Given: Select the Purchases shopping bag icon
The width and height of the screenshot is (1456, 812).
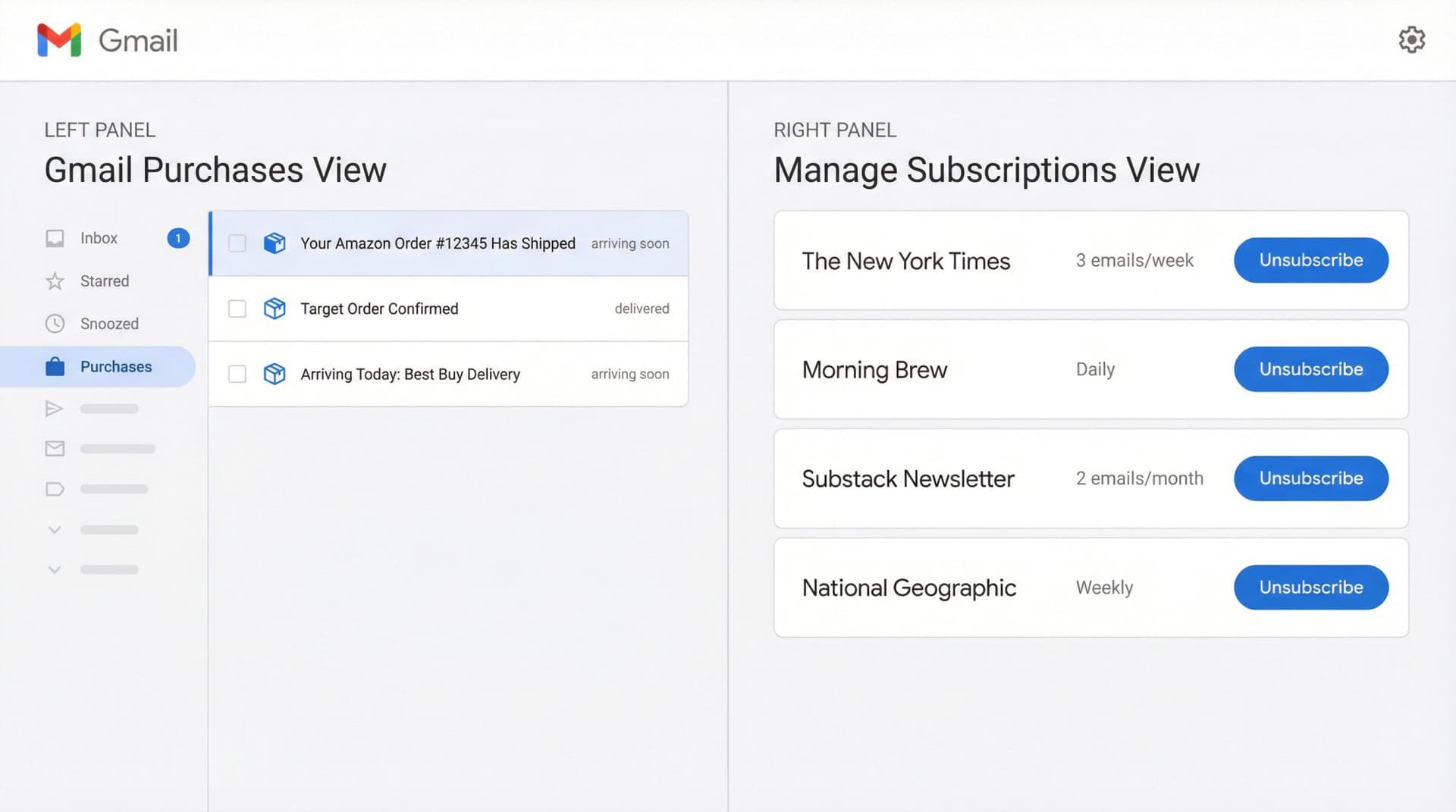Looking at the screenshot, I should pos(55,366).
